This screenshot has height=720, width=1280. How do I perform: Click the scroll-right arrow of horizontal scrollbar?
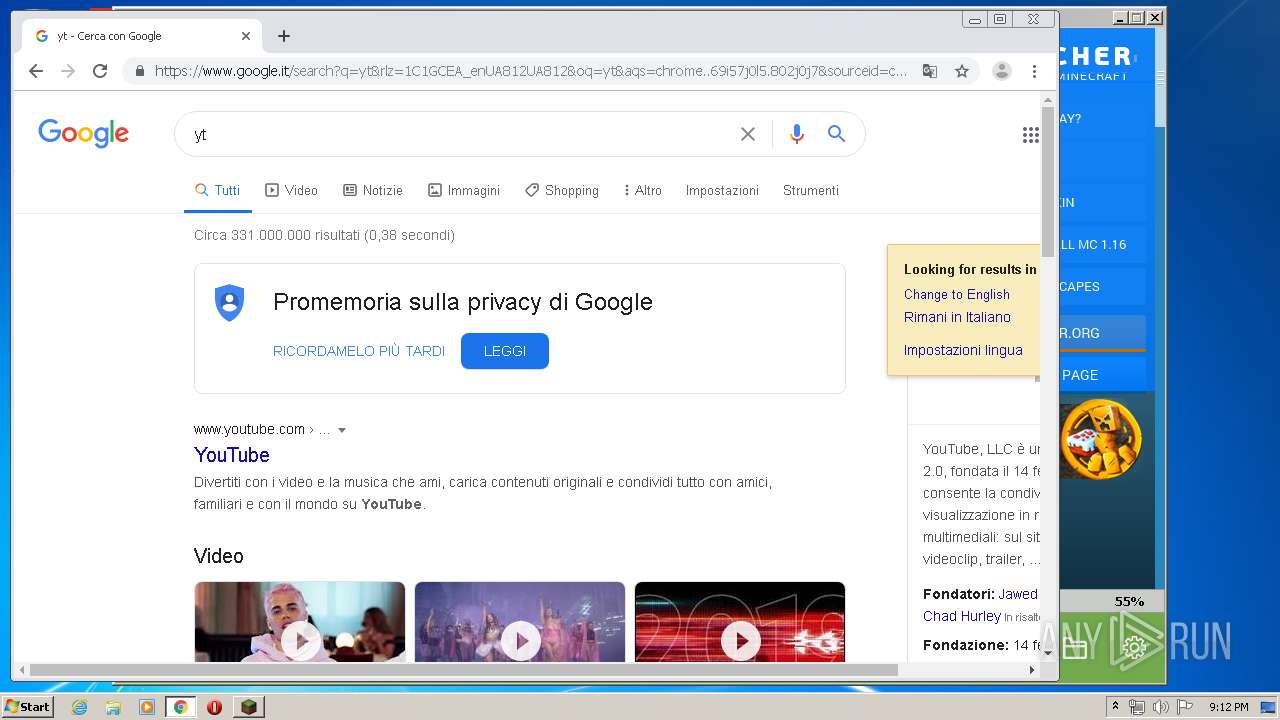point(1032,670)
